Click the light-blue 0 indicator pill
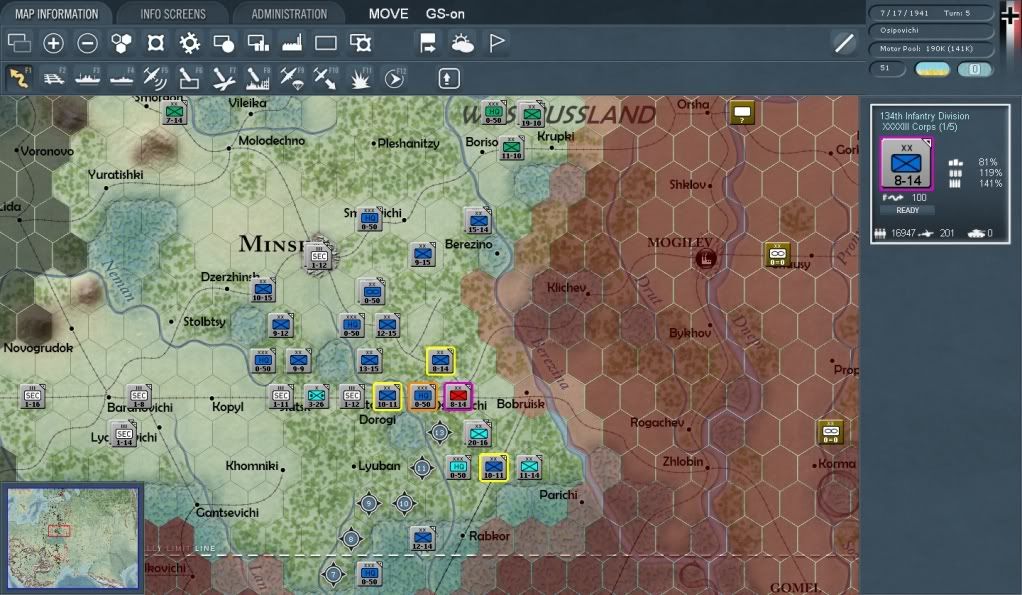This screenshot has height=595, width=1022. 974,69
